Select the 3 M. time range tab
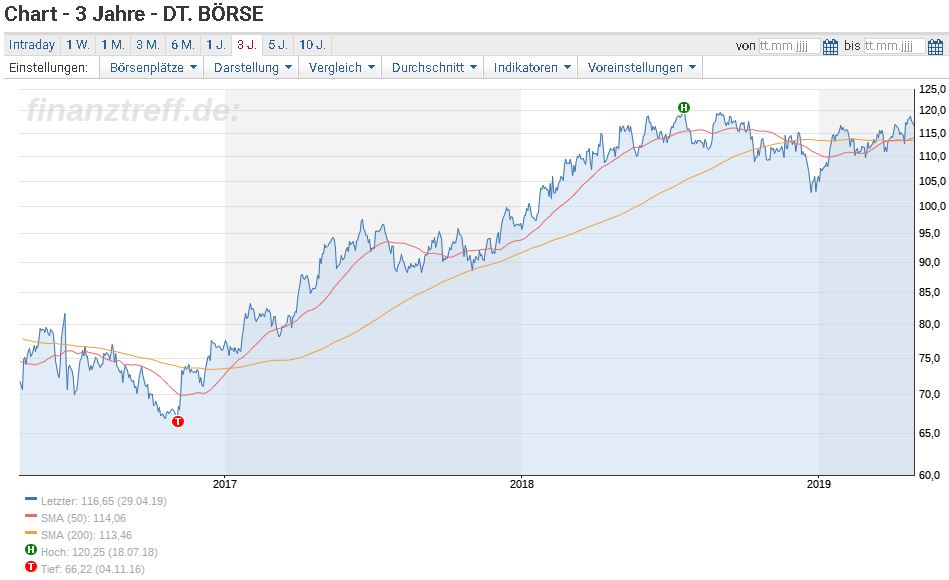 [148, 45]
